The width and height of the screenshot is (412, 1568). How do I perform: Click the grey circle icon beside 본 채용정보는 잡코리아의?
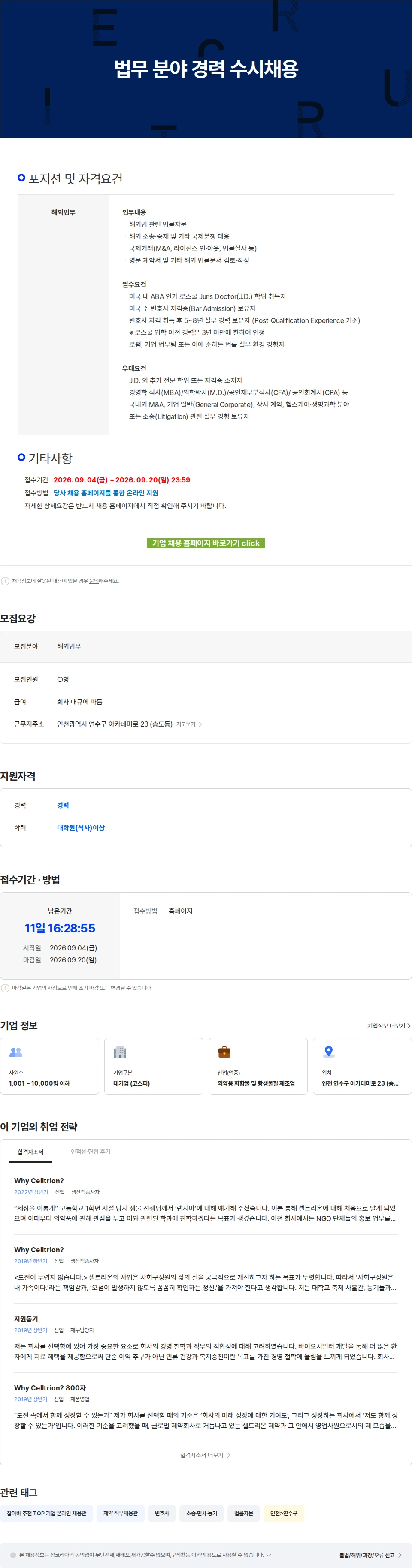click(x=13, y=1555)
